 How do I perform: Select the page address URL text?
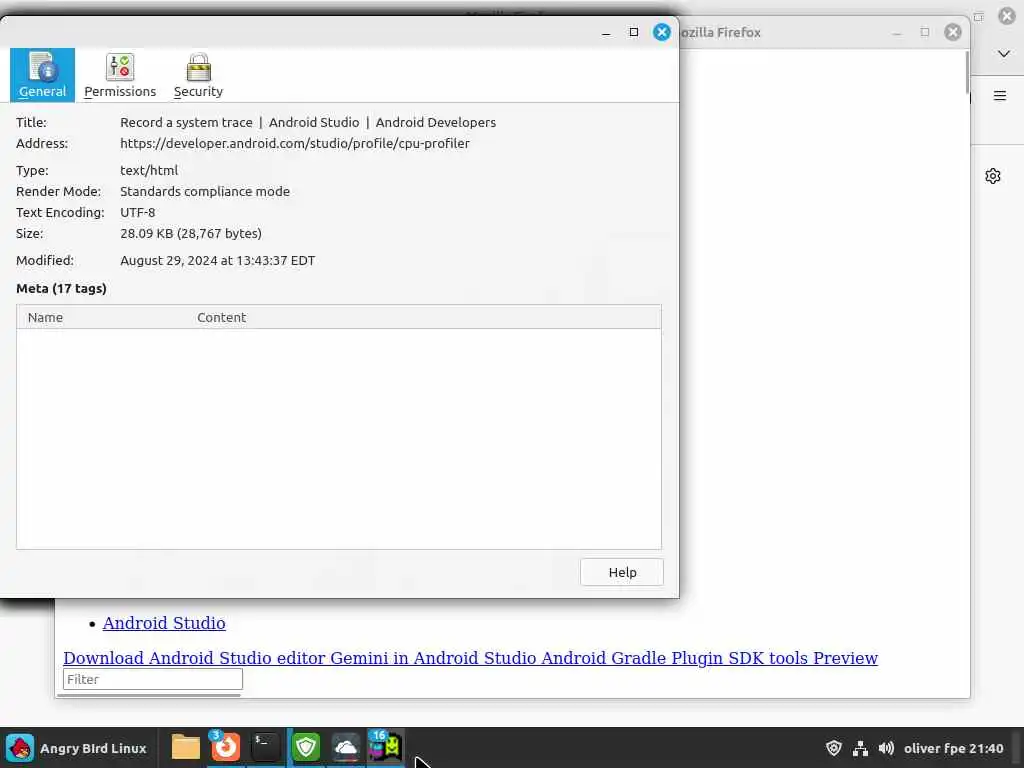pyautogui.click(x=295, y=143)
